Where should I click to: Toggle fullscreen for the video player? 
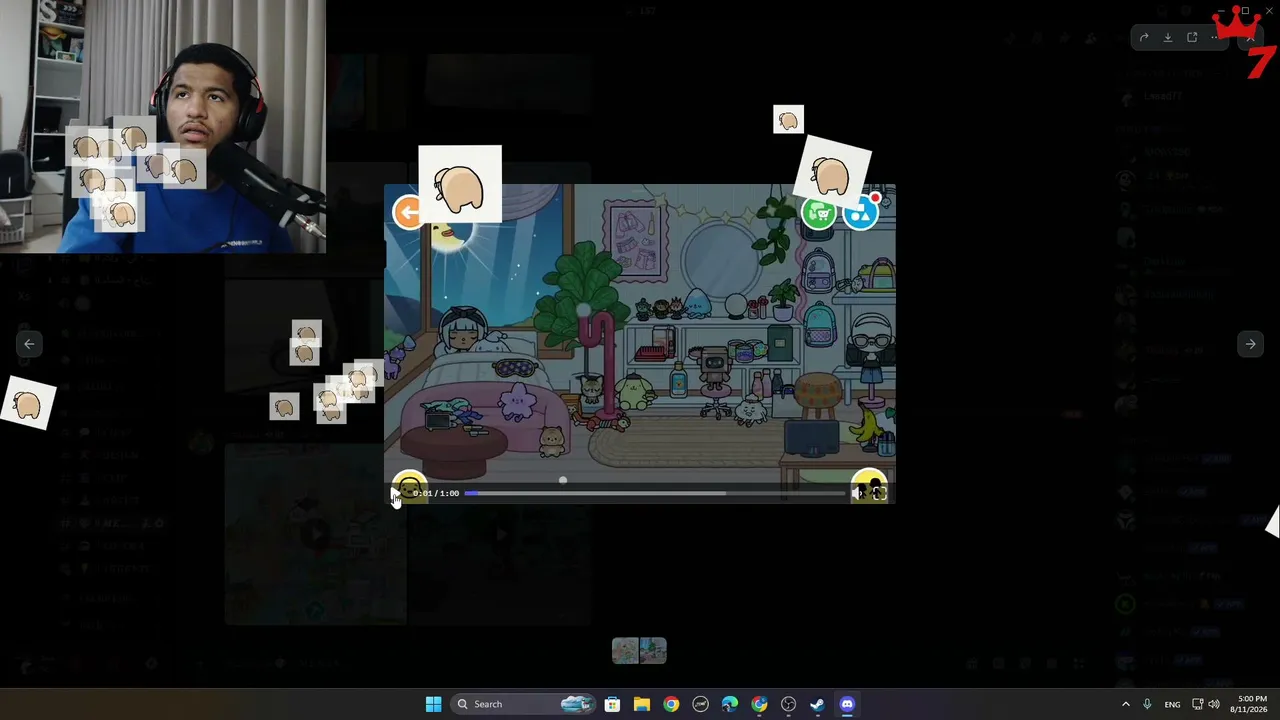[880, 493]
